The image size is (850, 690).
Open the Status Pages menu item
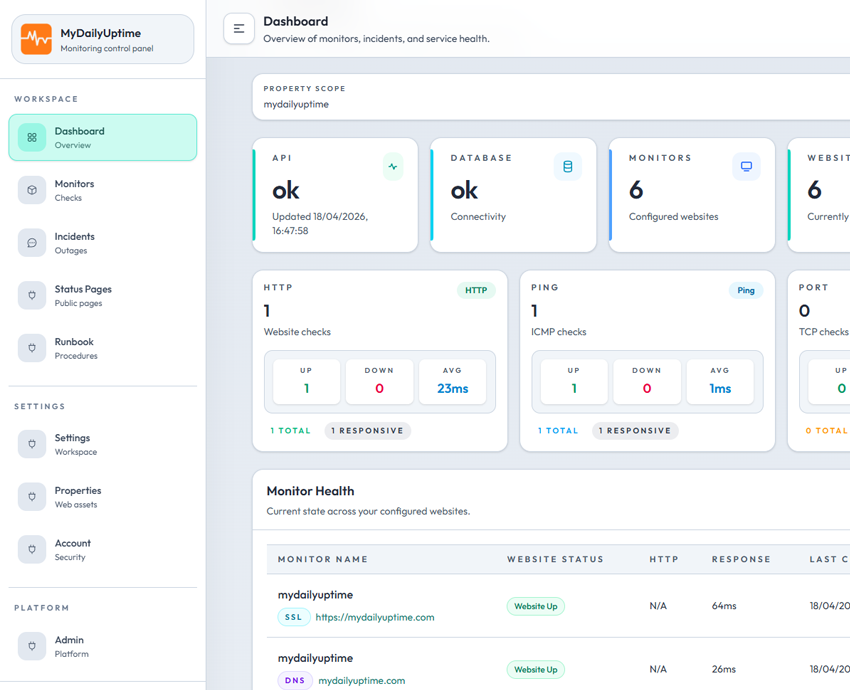click(x=103, y=295)
